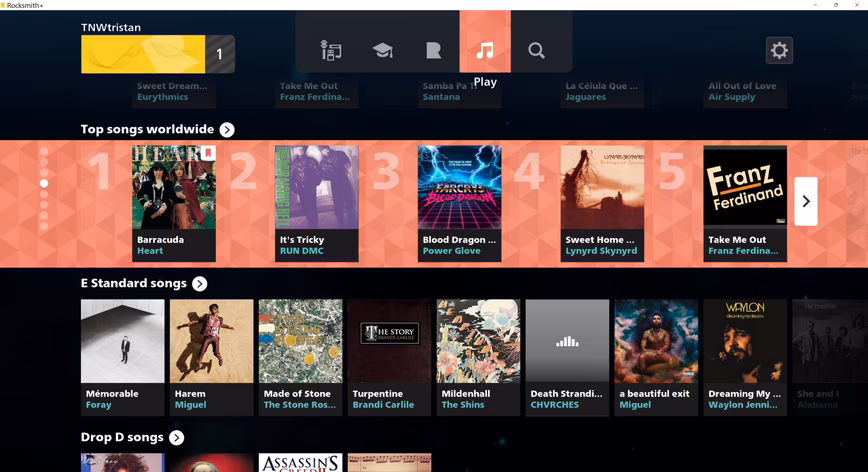Select the Play music note tab
The image size is (868, 472).
(485, 42)
